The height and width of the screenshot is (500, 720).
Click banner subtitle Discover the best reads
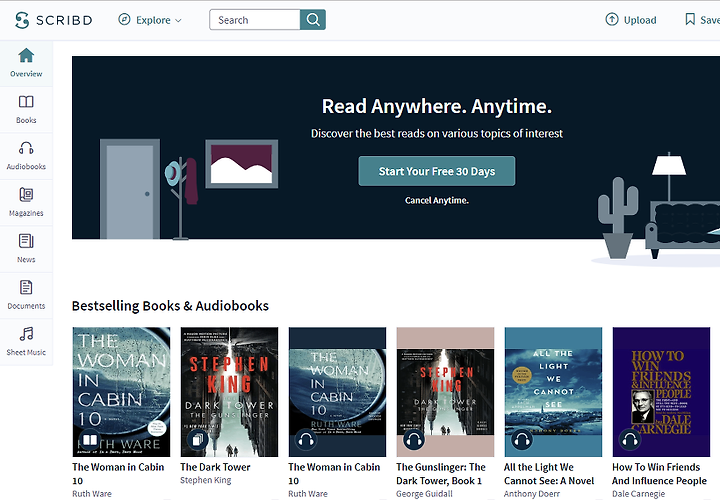[437, 134]
